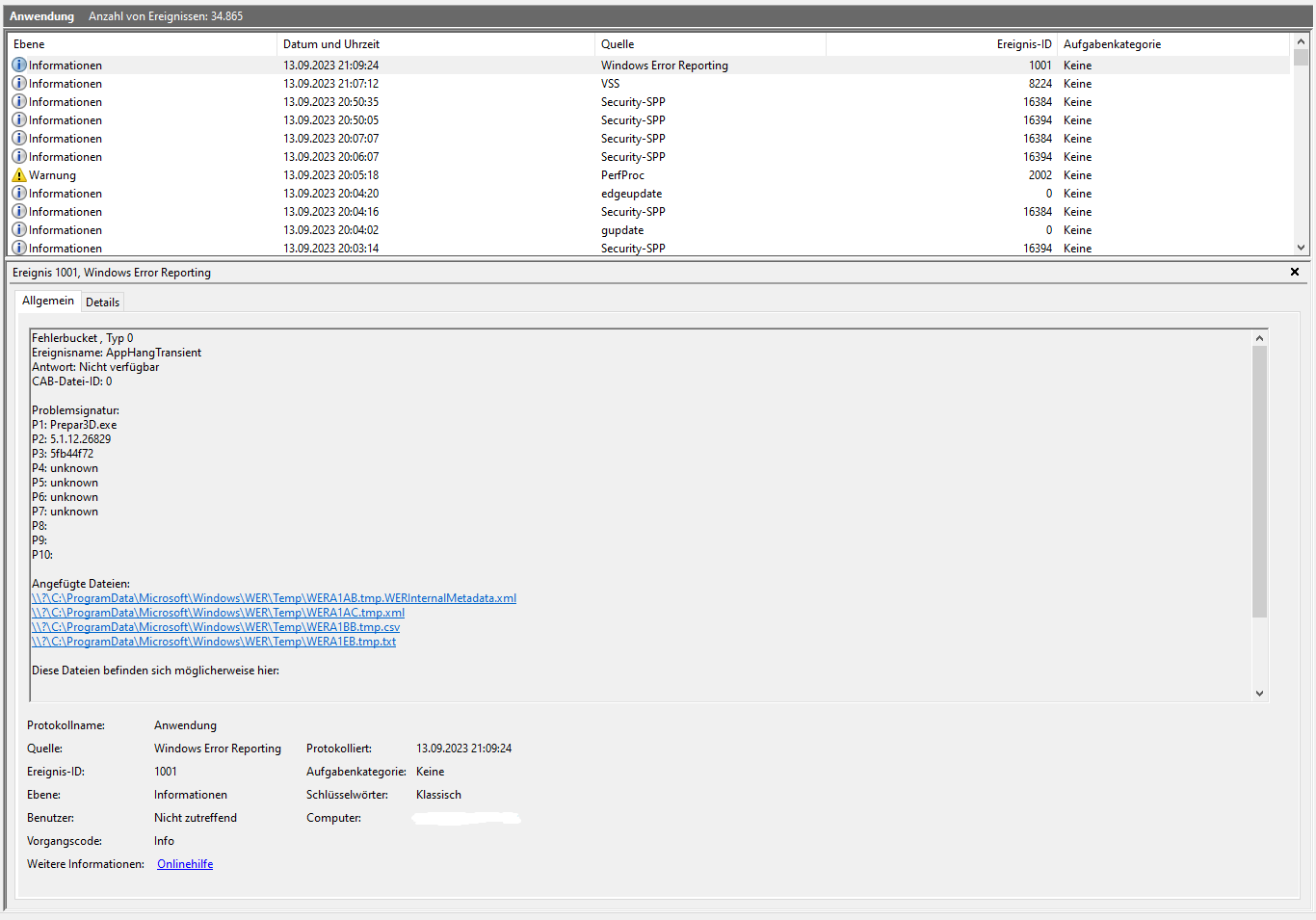The image size is (1316, 920).
Task: Click the event list scrollbar down arrow
Action: click(1301, 248)
